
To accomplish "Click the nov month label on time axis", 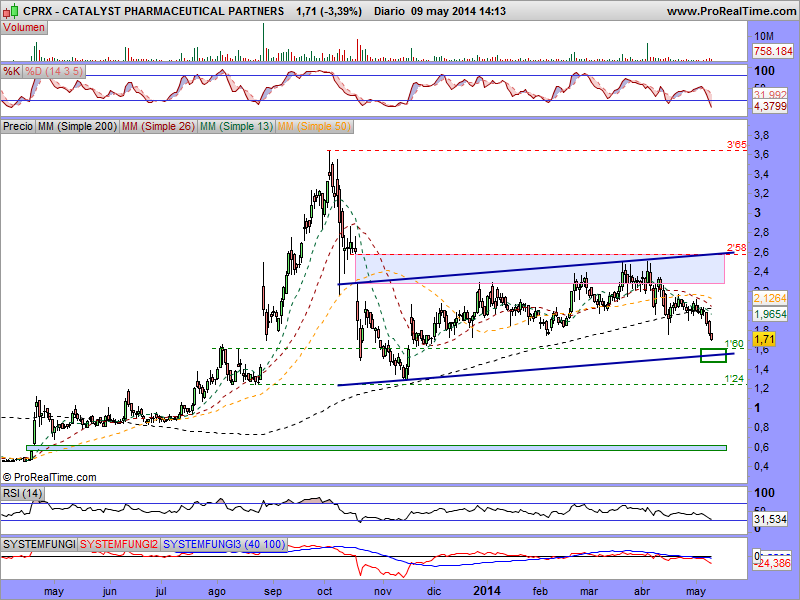I will click(383, 591).
